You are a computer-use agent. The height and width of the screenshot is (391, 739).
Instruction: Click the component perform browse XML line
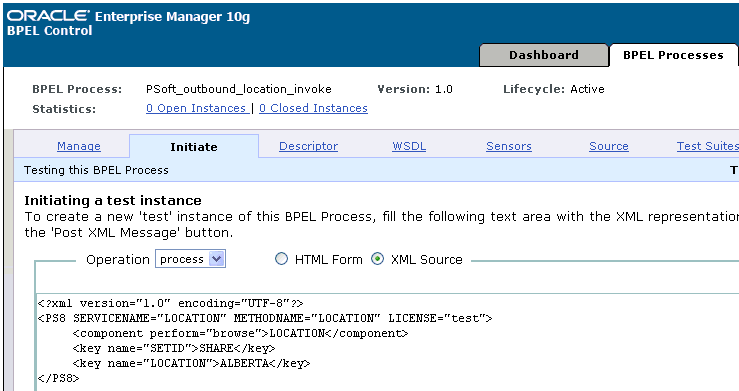click(240, 334)
